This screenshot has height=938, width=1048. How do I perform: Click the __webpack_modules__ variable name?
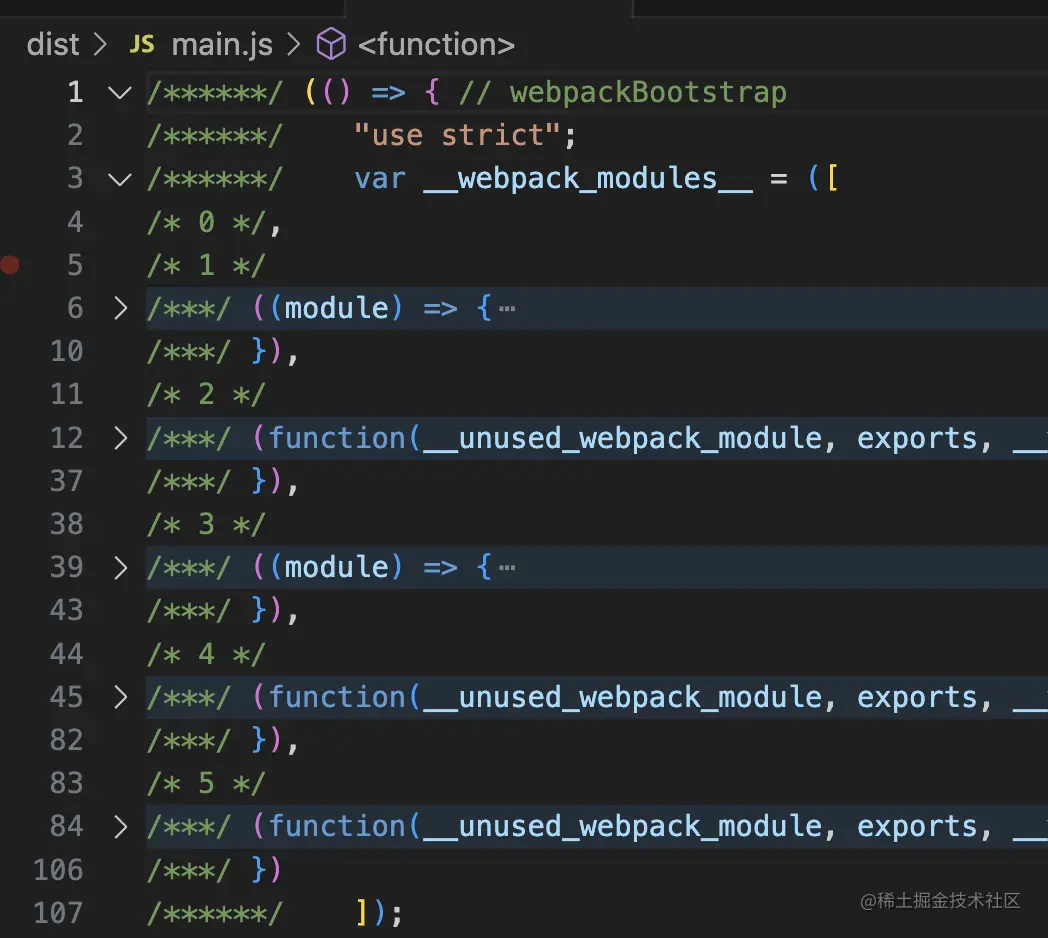[588, 179]
